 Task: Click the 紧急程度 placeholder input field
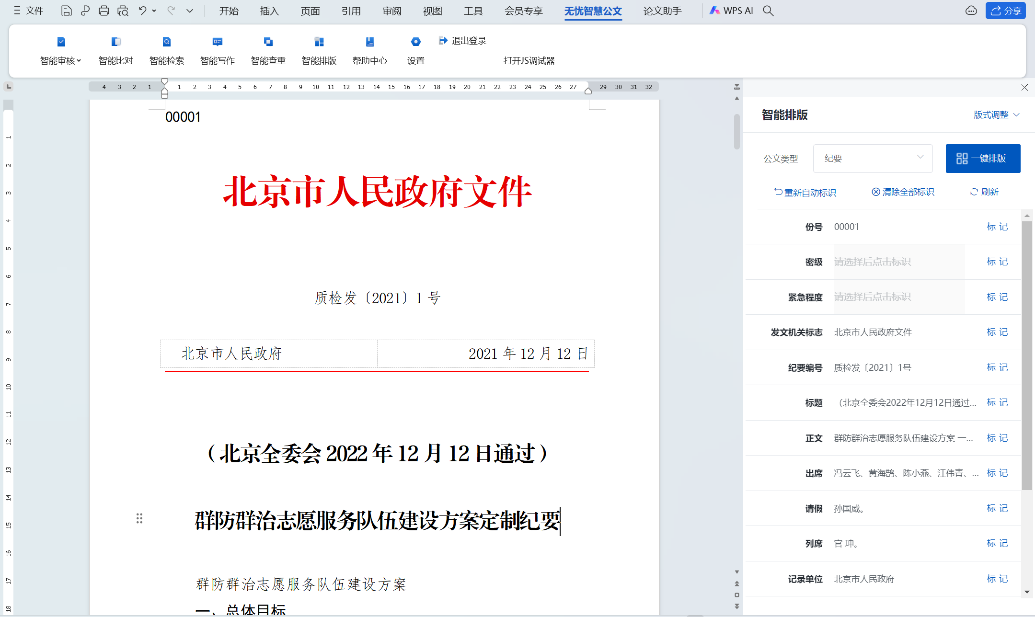(x=898, y=297)
